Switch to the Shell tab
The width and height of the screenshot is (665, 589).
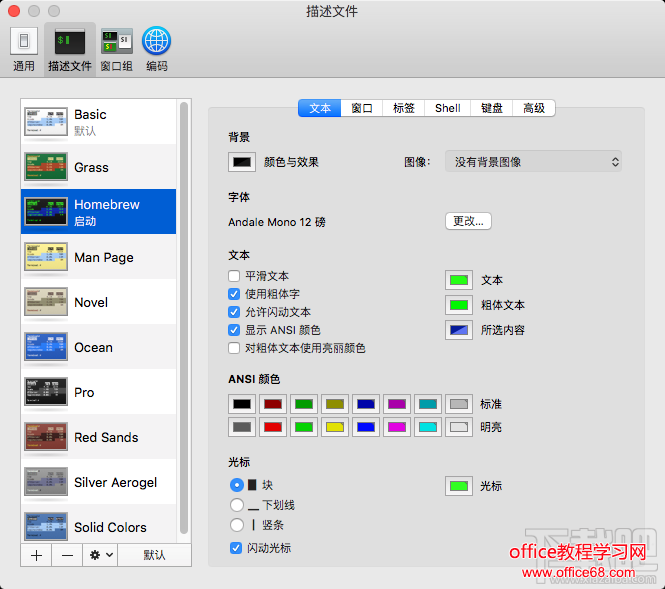click(447, 108)
